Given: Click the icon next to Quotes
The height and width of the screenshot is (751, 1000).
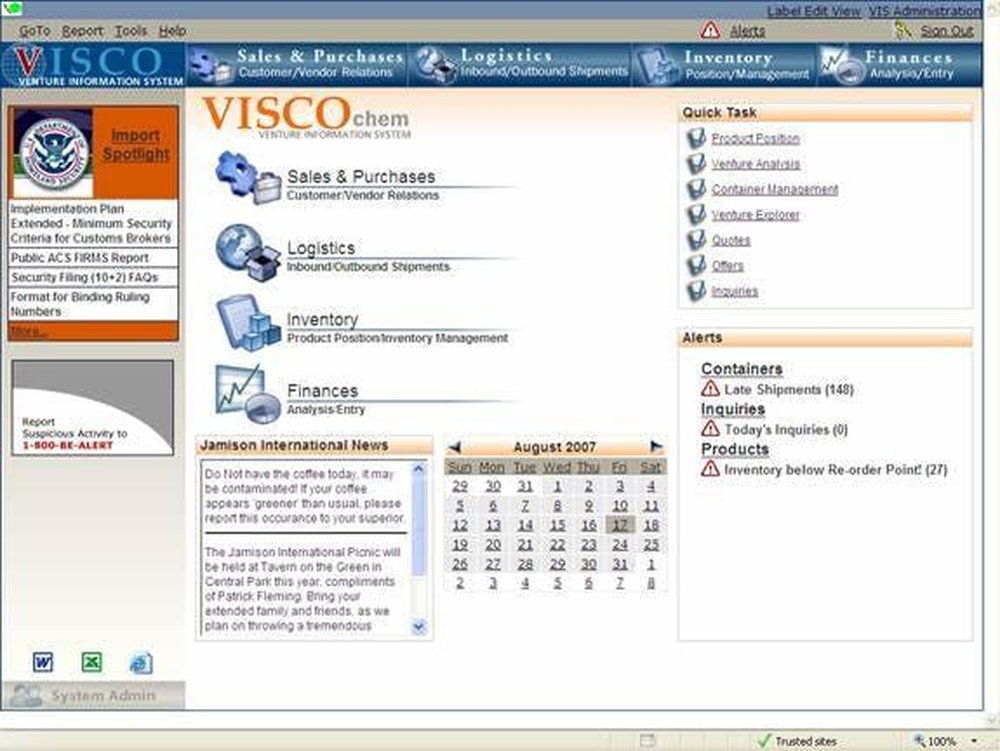Looking at the screenshot, I should (696, 240).
